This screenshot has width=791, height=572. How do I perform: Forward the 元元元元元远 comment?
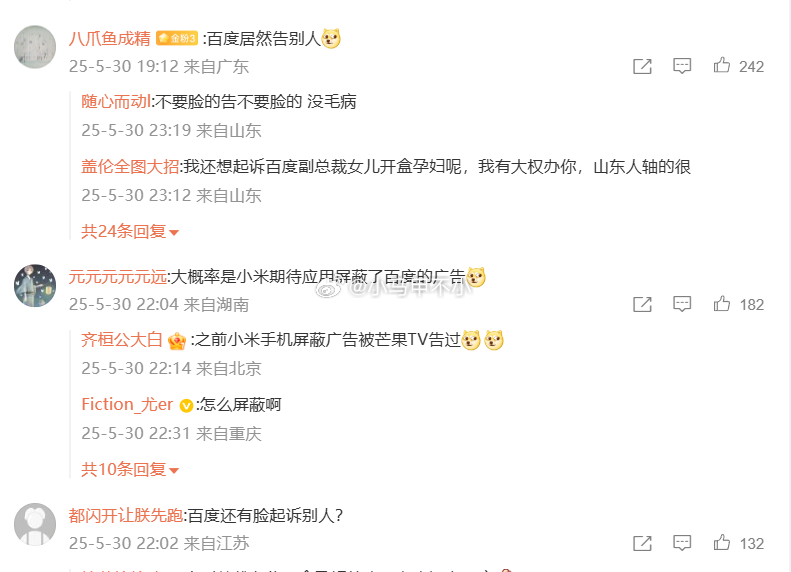tap(642, 304)
